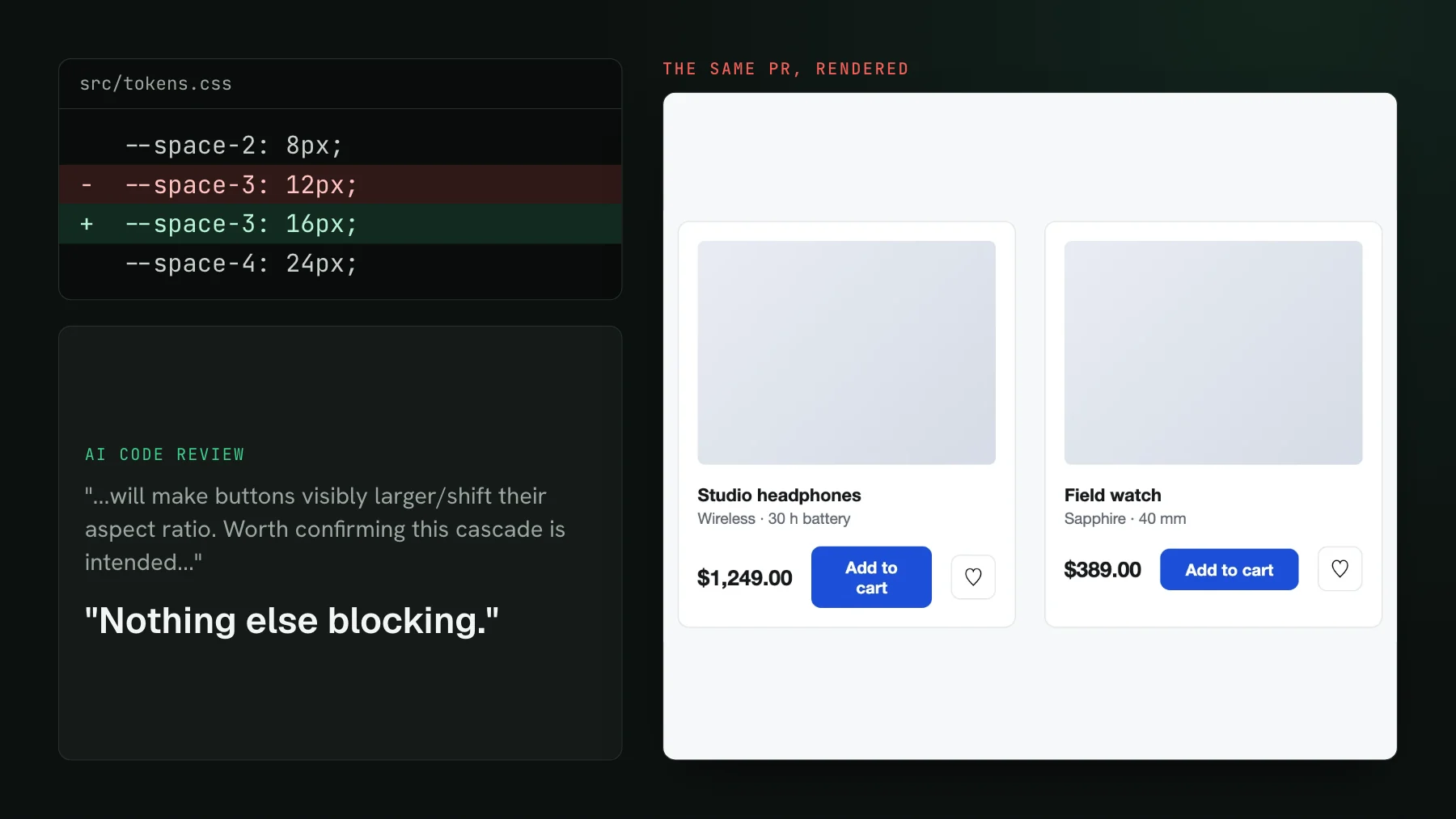Click 'Sapphire · 40 mm' subtitle

1125,519
